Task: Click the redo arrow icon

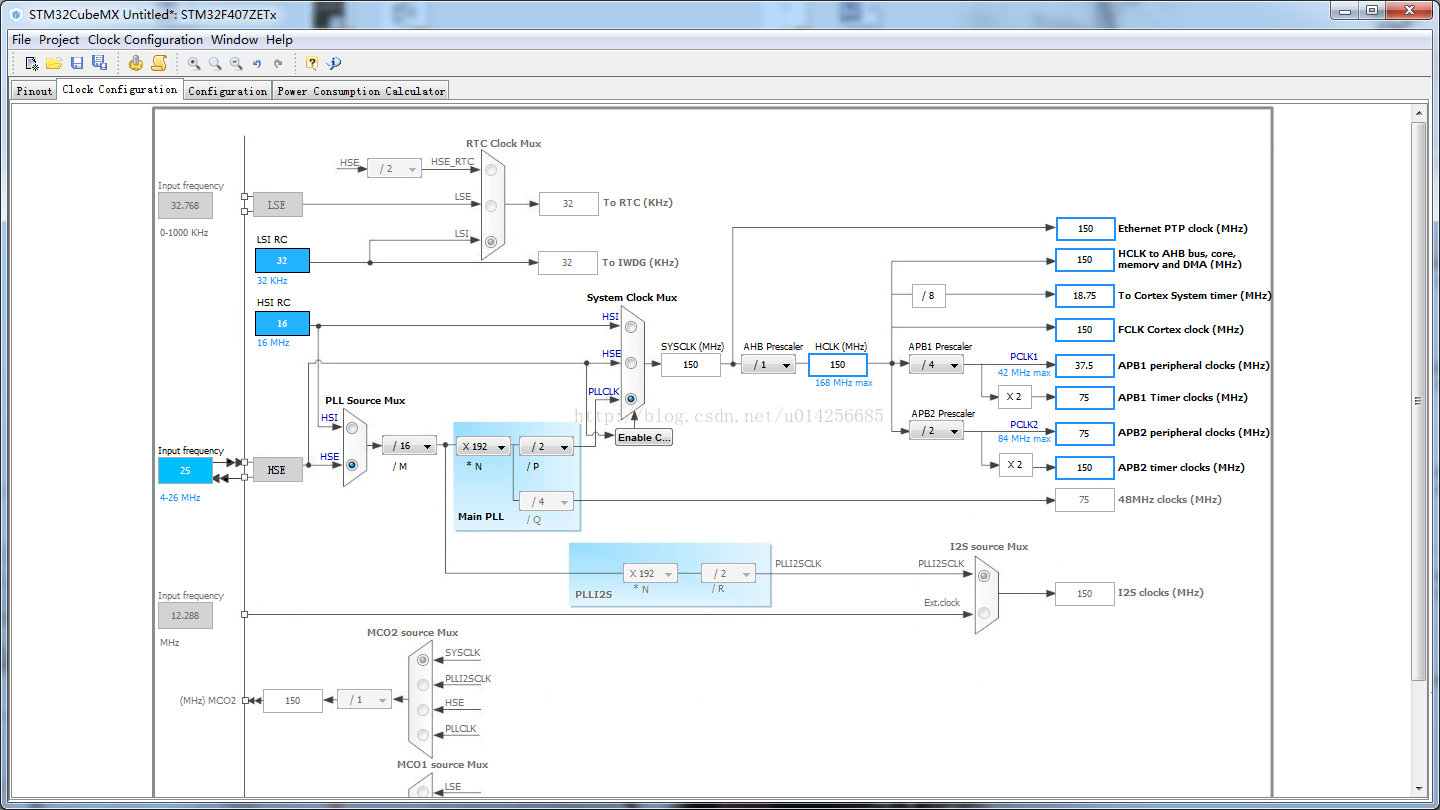Action: (x=278, y=63)
